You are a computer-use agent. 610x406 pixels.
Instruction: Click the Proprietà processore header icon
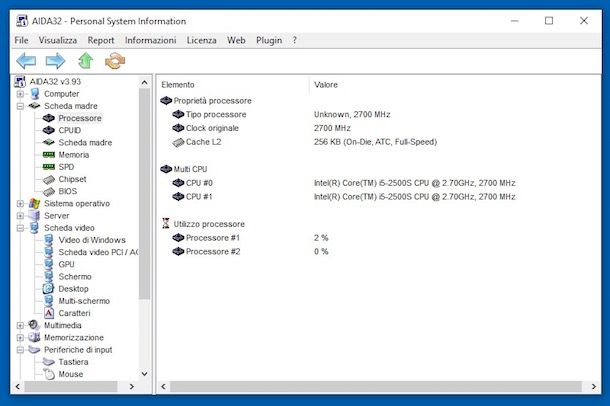[166, 101]
